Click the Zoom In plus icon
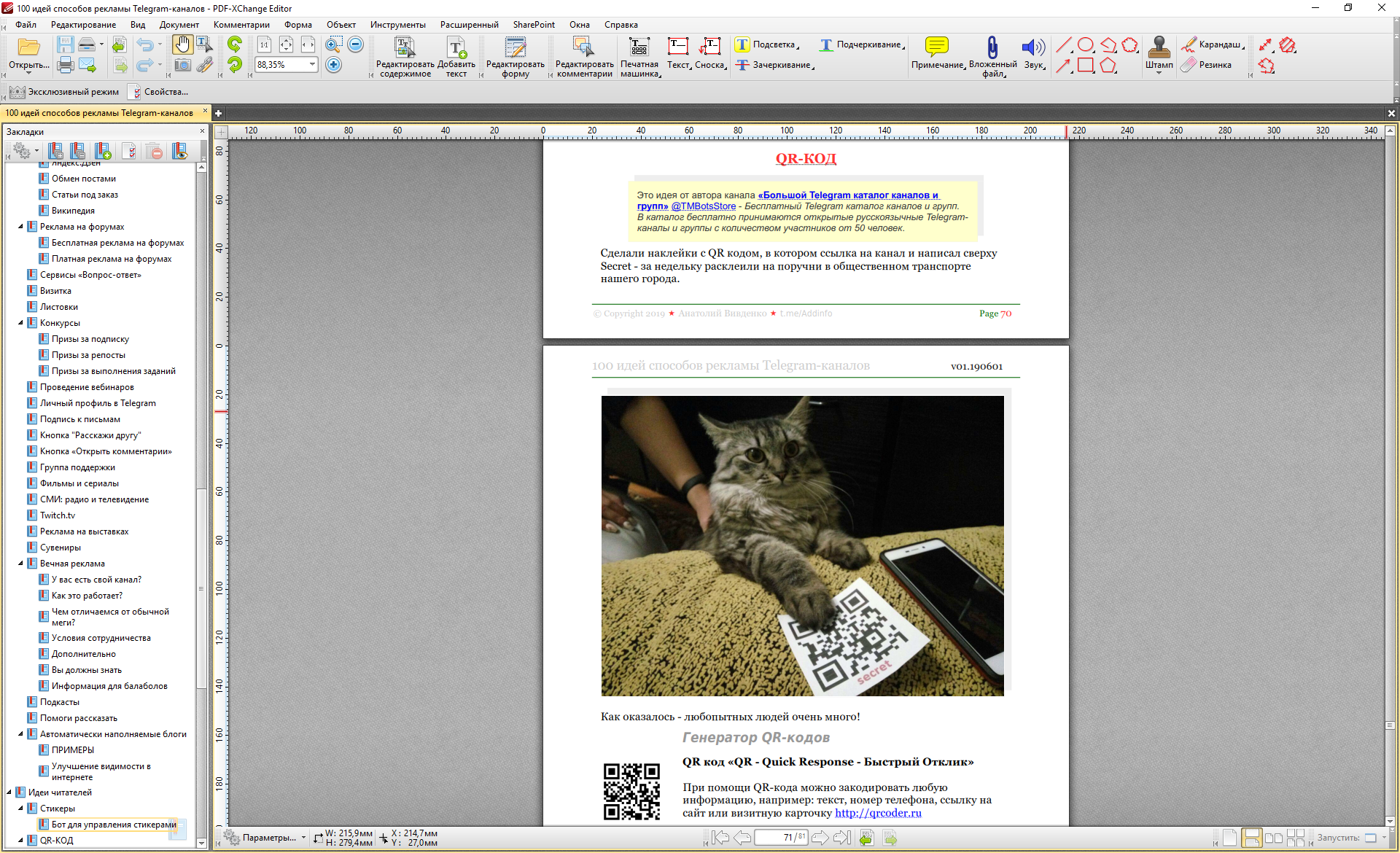The image size is (1400, 853). click(x=334, y=66)
